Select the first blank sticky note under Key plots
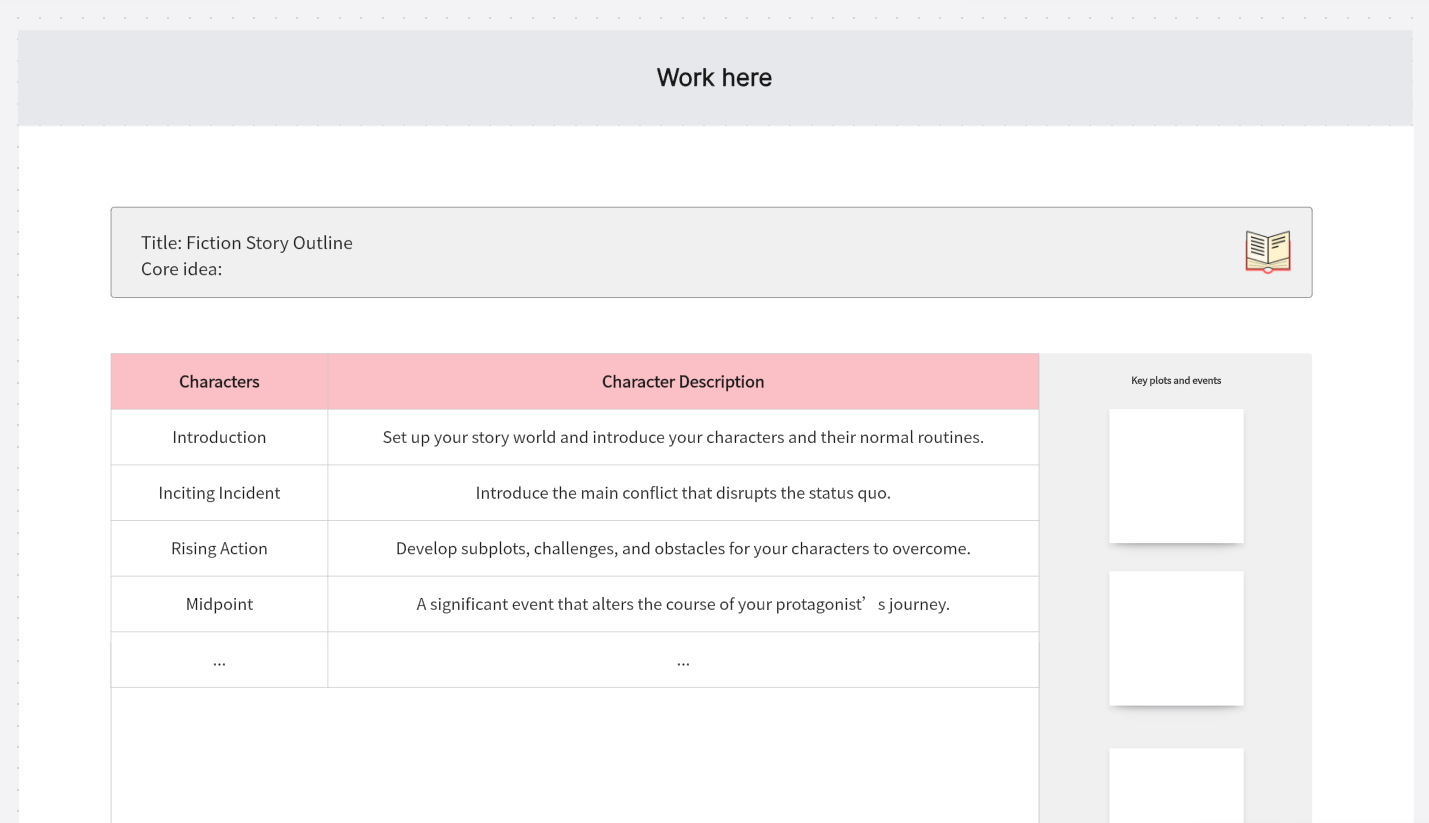 [1176, 476]
